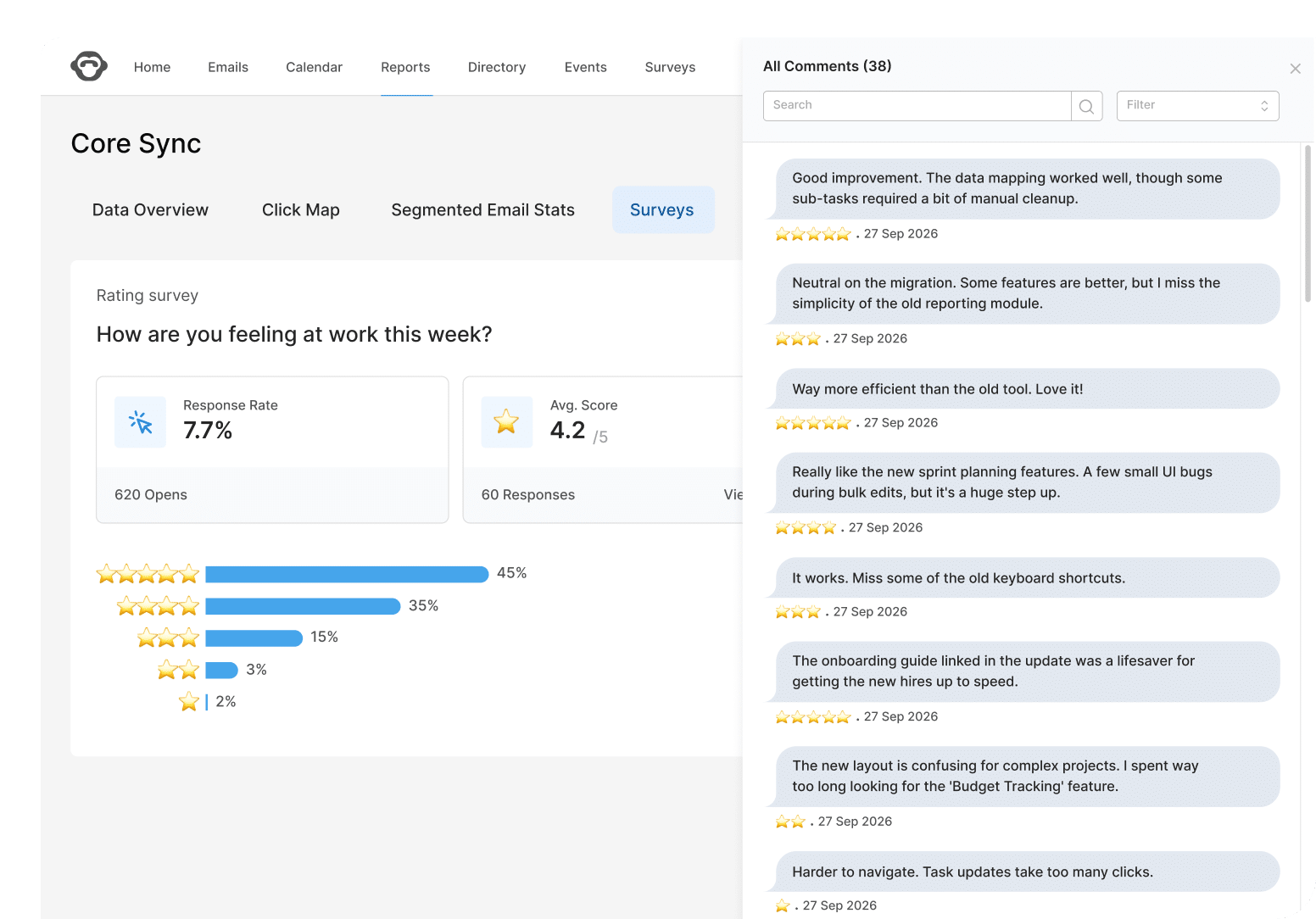1316x919 pixels.
Task: Navigate to the Calendar section
Action: click(x=314, y=67)
